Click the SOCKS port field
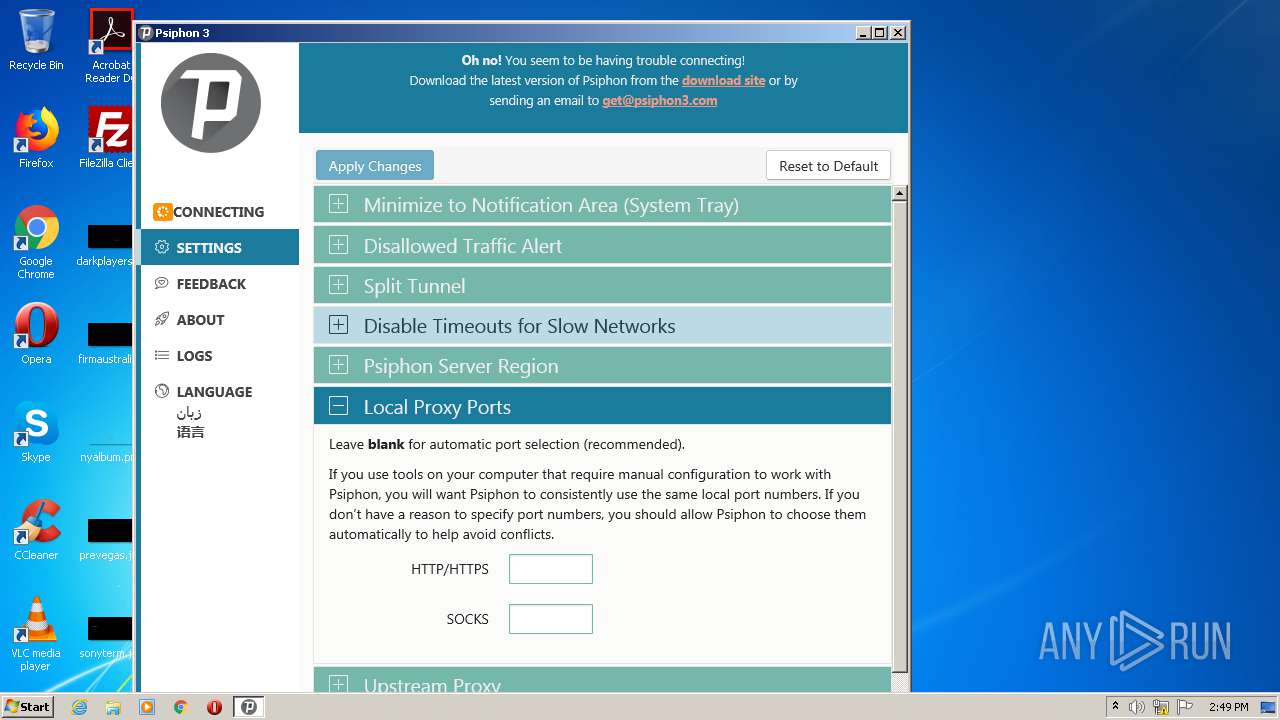The width and height of the screenshot is (1280, 720). (x=551, y=619)
